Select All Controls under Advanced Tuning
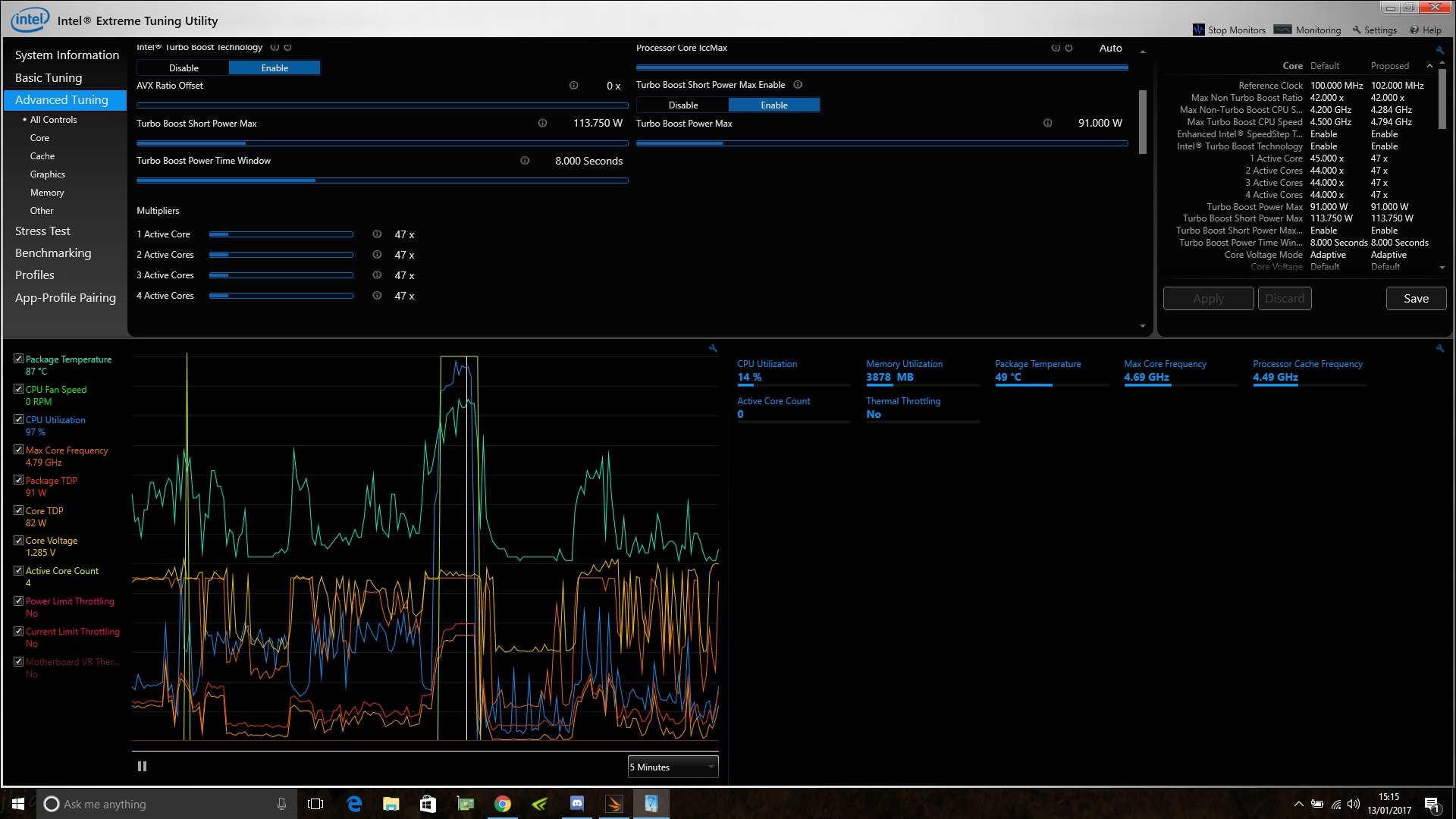The width and height of the screenshot is (1456, 819). (53, 120)
